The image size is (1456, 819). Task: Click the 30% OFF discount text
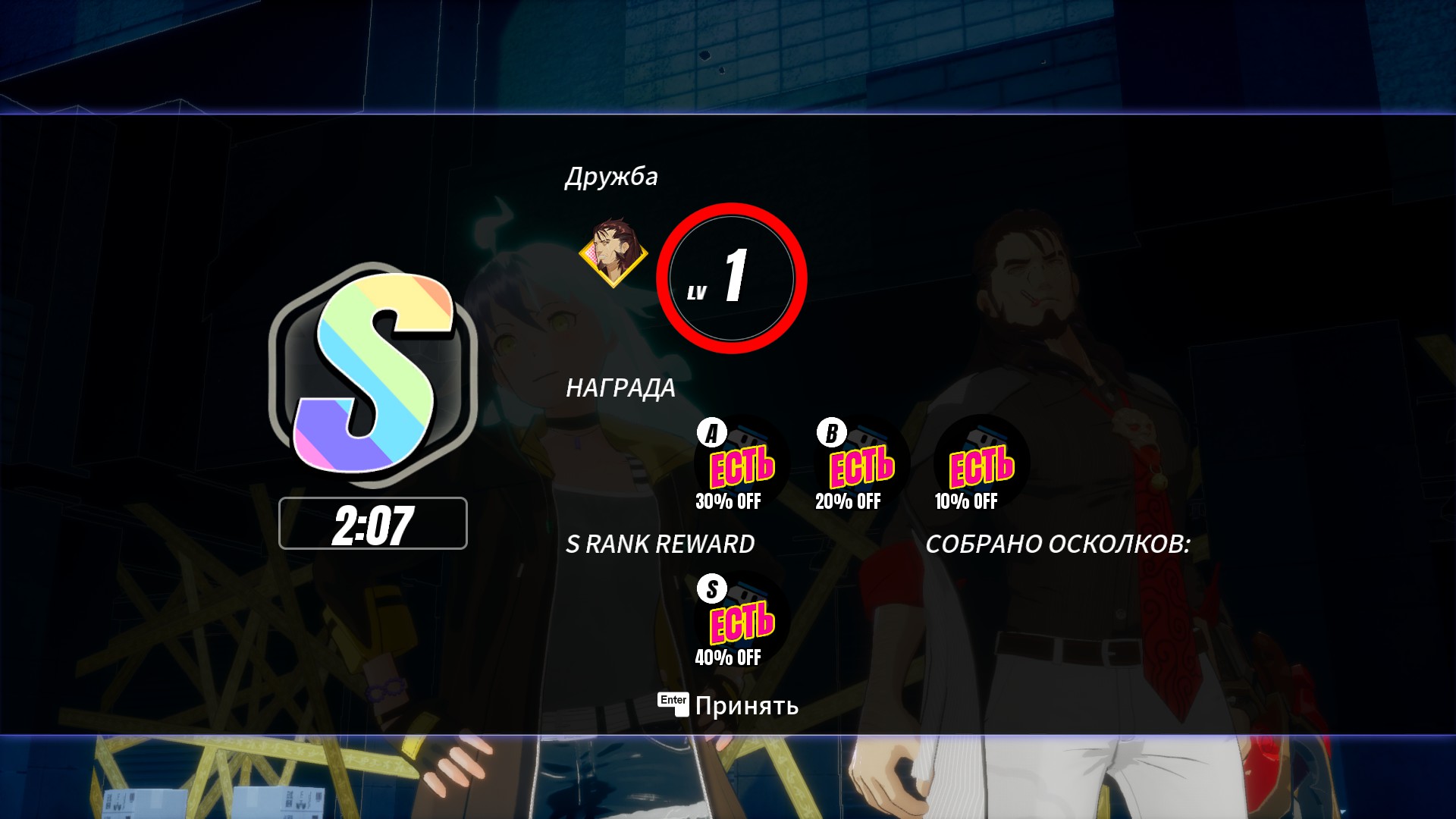tap(728, 501)
